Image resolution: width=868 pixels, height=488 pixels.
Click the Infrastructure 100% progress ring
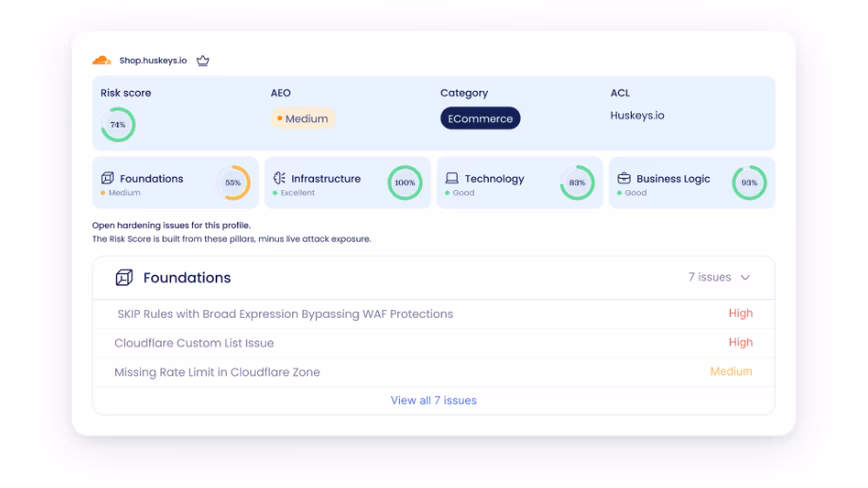coord(405,183)
